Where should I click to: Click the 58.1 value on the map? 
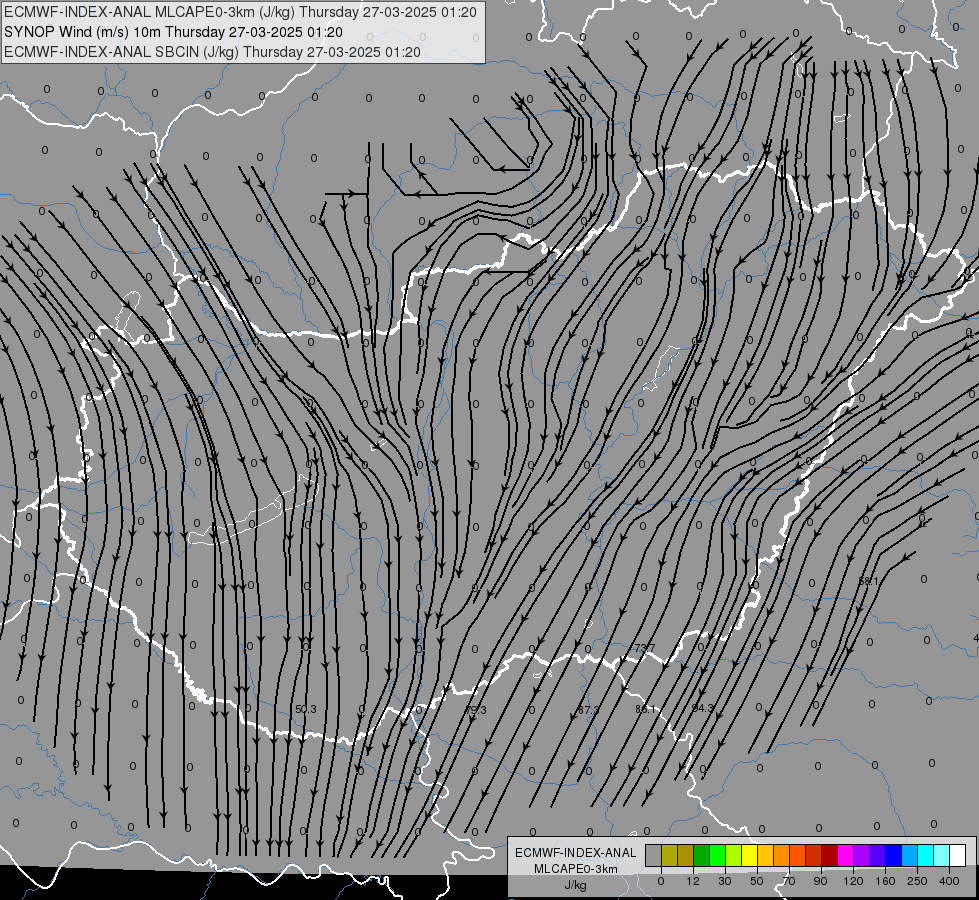click(x=868, y=581)
